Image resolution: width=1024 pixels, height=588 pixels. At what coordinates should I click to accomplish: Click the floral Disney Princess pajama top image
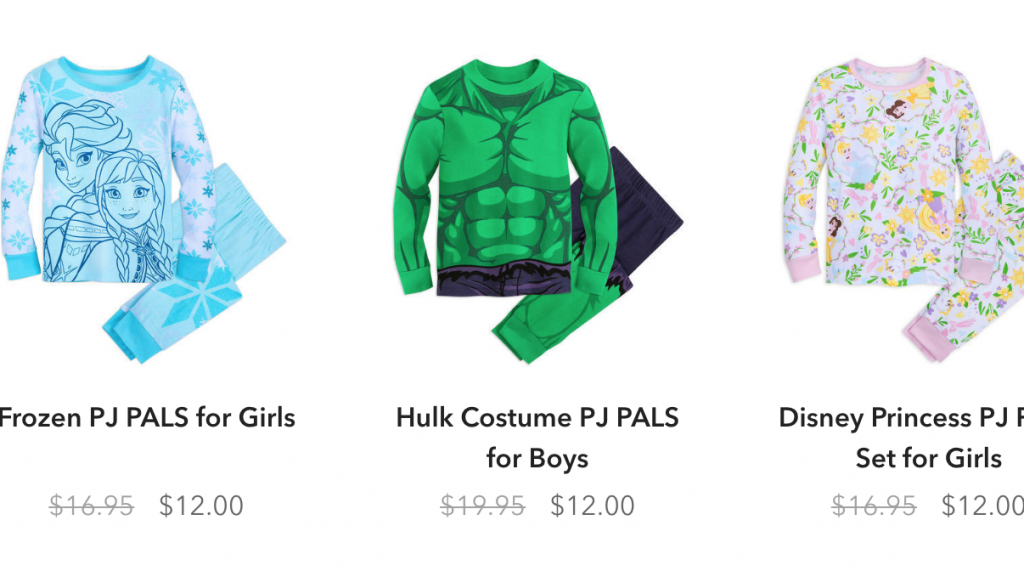coord(898,171)
